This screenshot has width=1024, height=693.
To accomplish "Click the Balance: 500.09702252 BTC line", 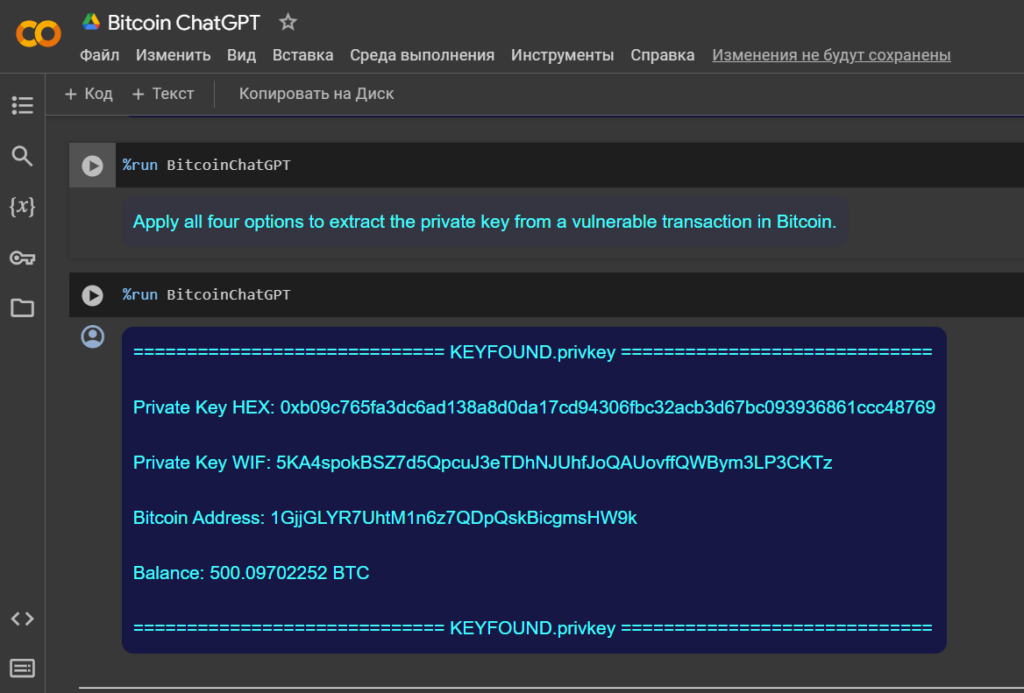I will pyautogui.click(x=251, y=573).
